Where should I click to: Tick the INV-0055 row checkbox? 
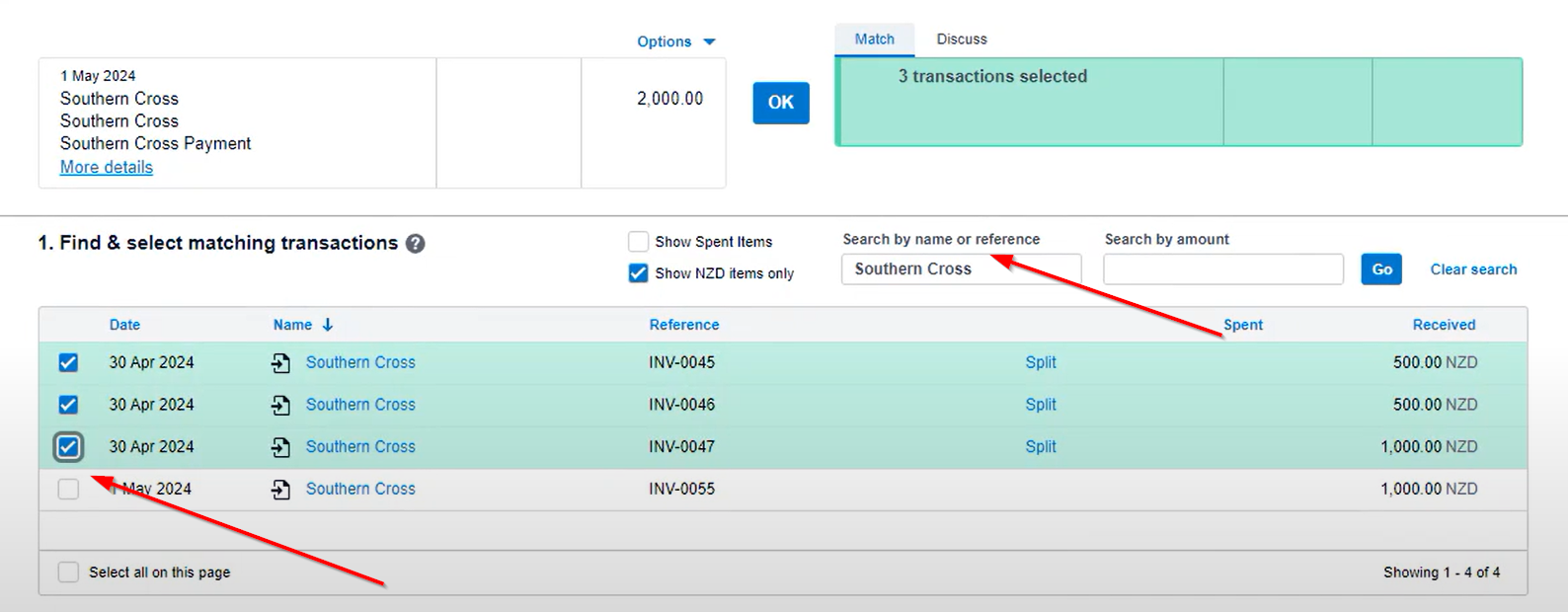tap(68, 489)
